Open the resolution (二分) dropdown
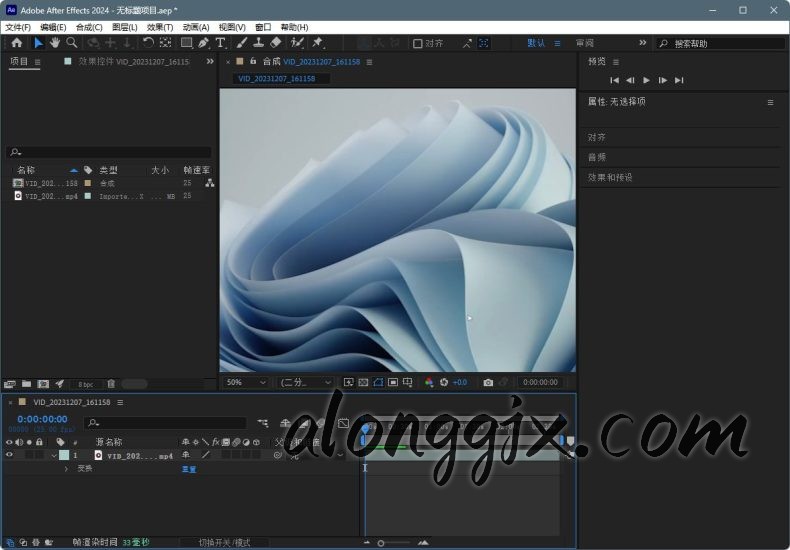The width and height of the screenshot is (790, 550). 306,382
